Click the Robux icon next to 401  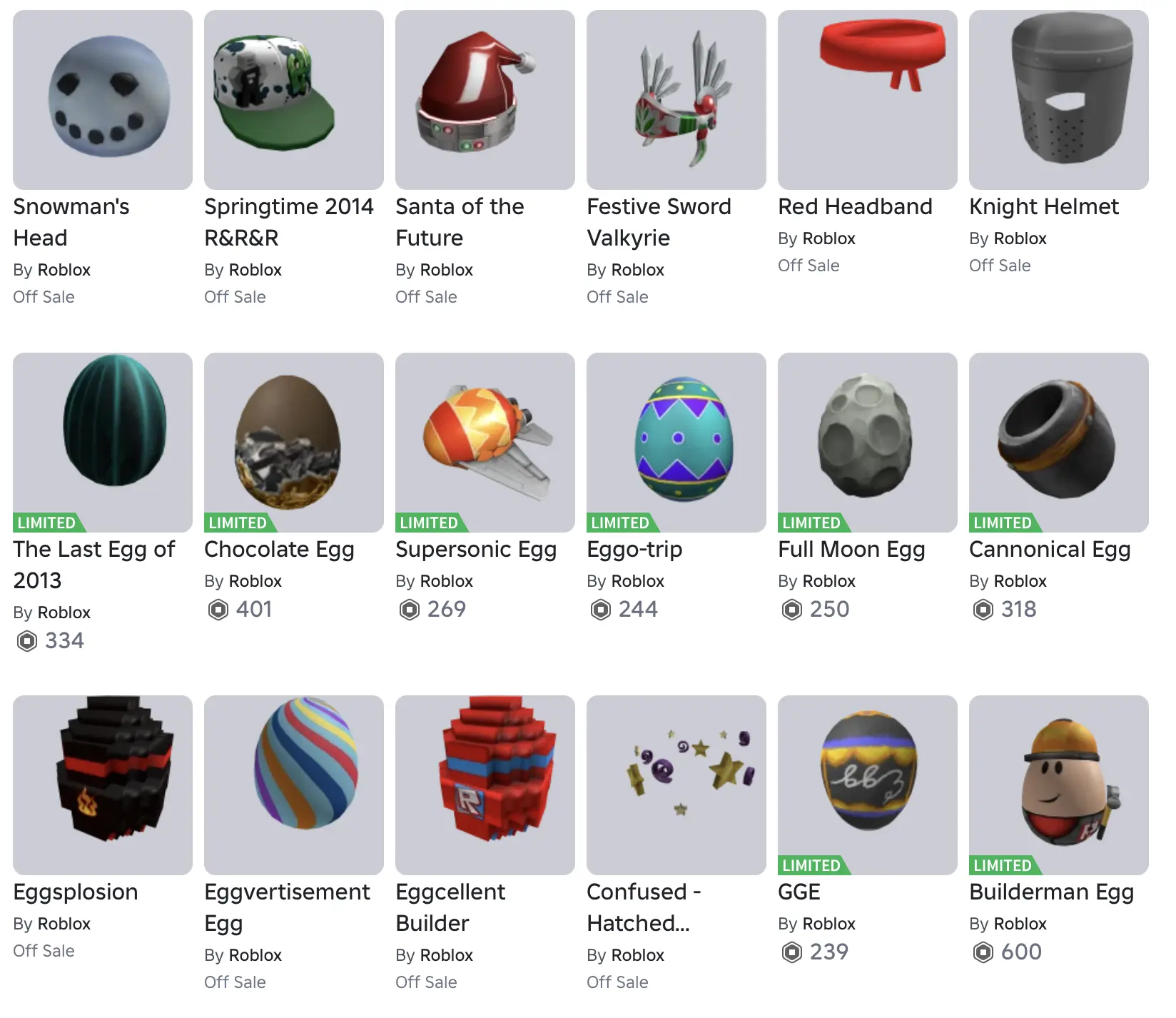(x=218, y=610)
